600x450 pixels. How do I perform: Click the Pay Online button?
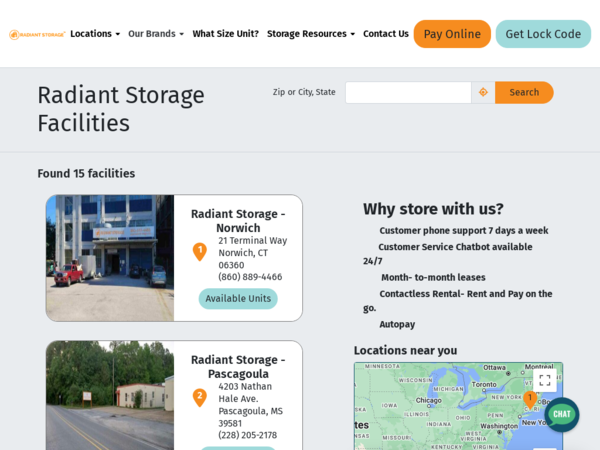[452, 34]
